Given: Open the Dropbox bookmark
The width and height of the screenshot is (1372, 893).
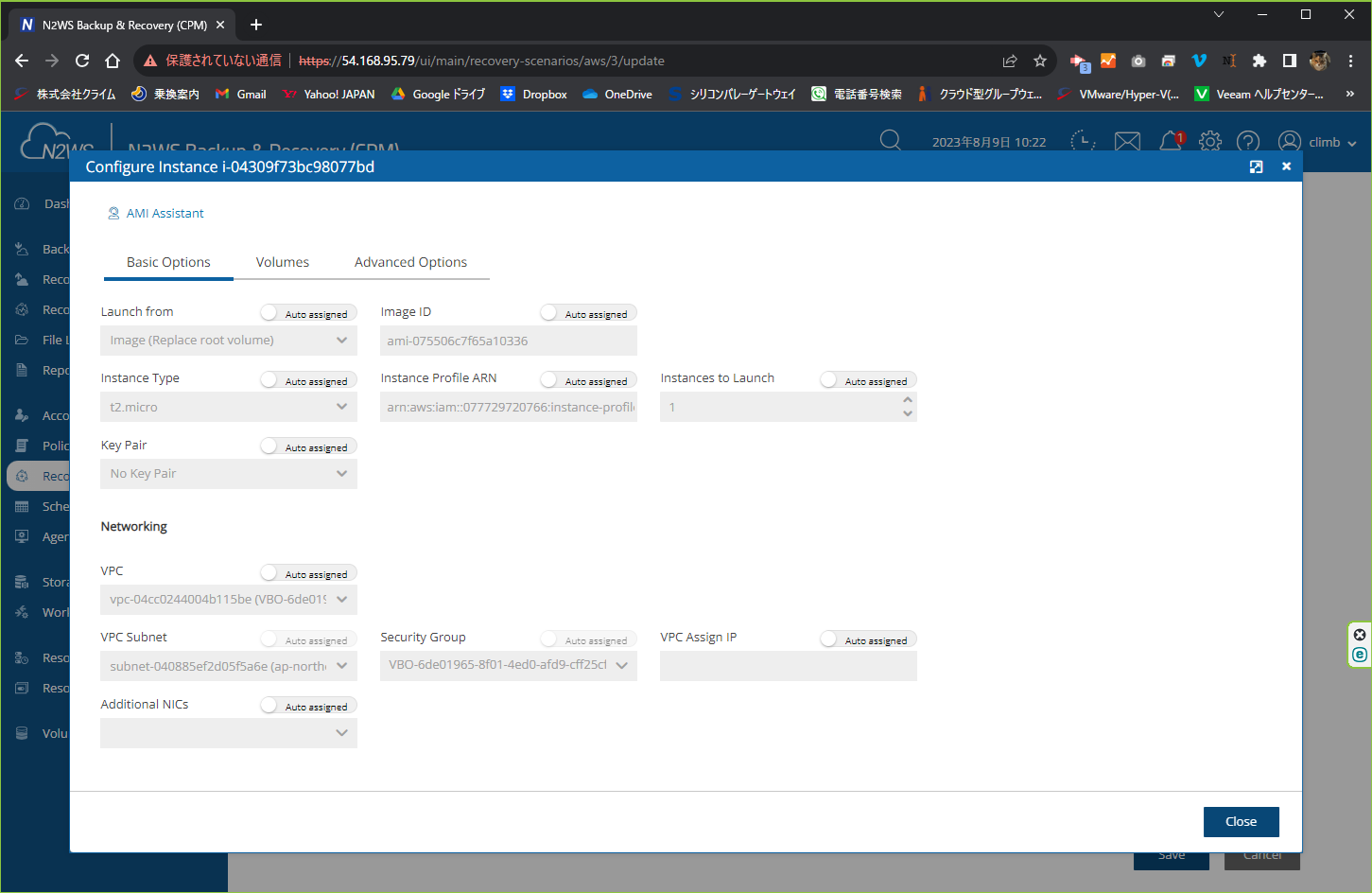Looking at the screenshot, I should coord(534,94).
